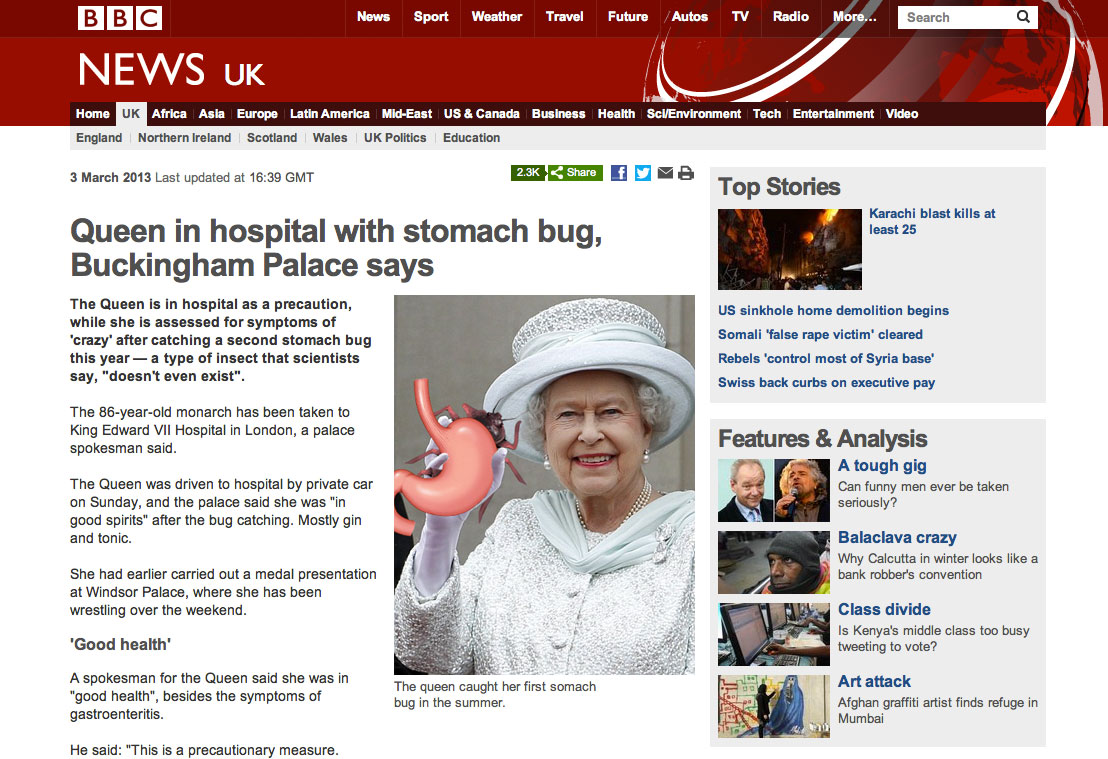Open the 'A tough gig' feature link
Image resolution: width=1108 pixels, height=759 pixels.
click(882, 466)
